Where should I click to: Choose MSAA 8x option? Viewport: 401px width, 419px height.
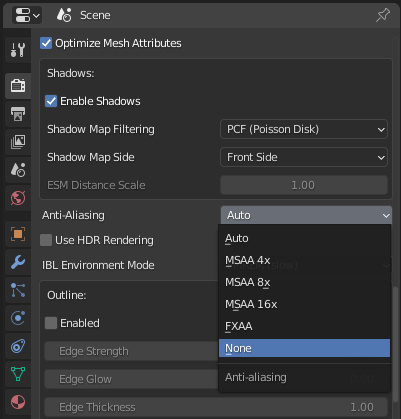click(x=304, y=282)
